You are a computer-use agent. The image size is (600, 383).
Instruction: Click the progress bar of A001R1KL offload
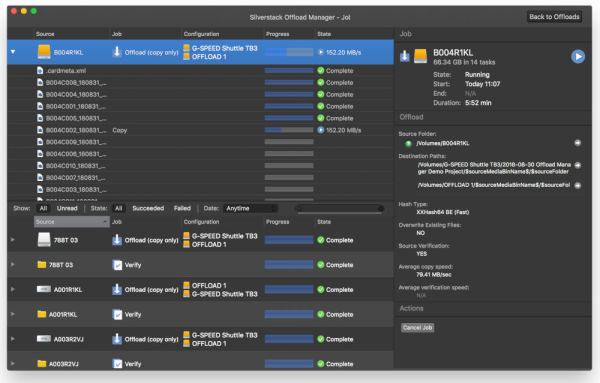point(289,290)
